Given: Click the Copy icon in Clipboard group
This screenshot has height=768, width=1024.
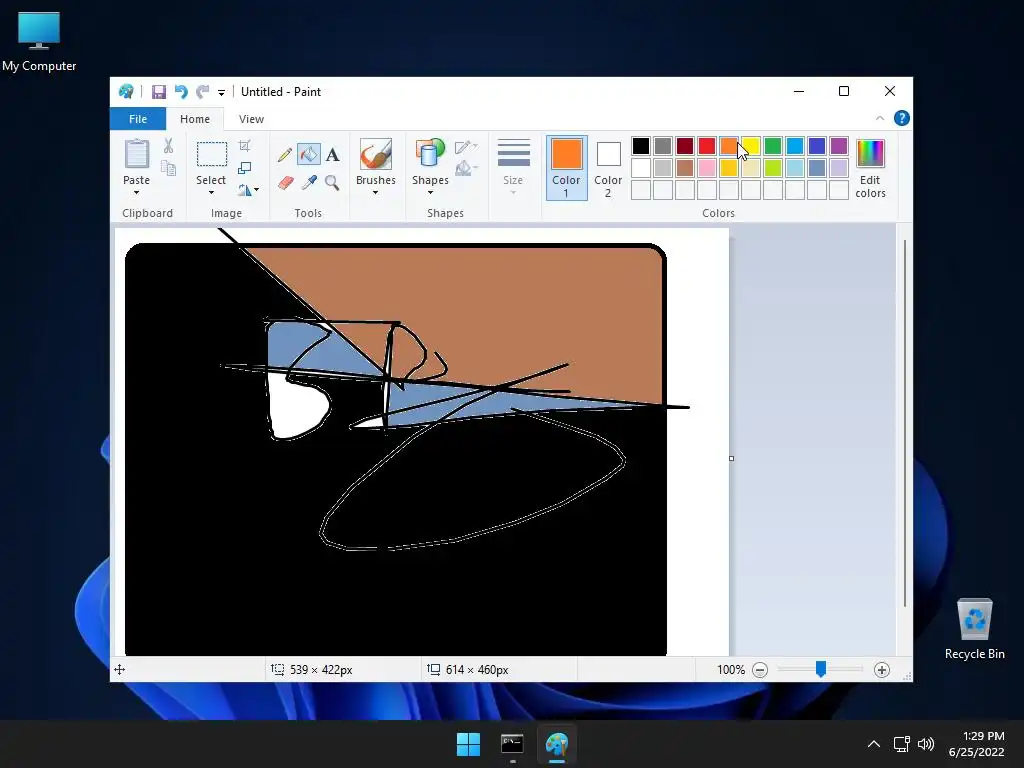Looking at the screenshot, I should pyautogui.click(x=168, y=168).
